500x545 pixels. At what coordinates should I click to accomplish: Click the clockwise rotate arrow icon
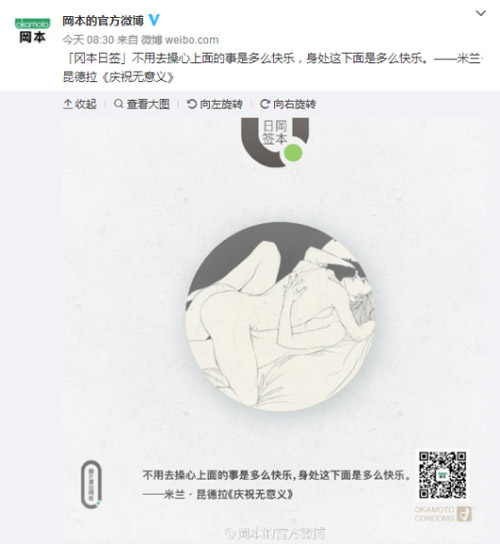click(x=265, y=104)
